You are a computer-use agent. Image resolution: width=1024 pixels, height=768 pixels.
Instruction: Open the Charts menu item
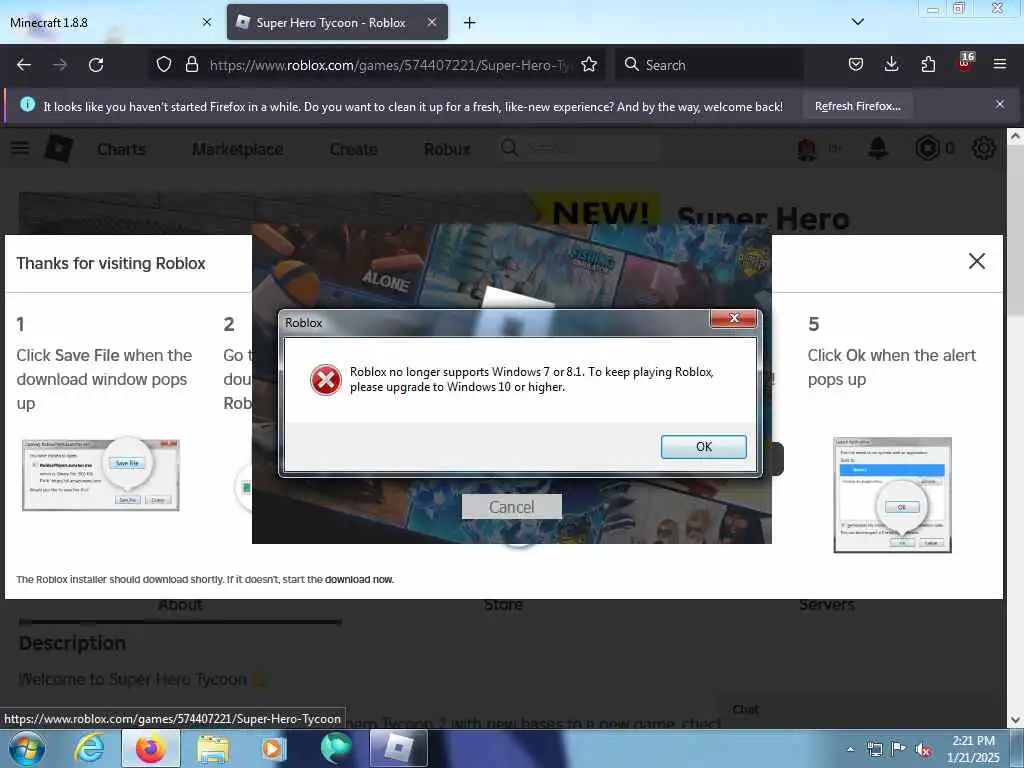tap(121, 150)
